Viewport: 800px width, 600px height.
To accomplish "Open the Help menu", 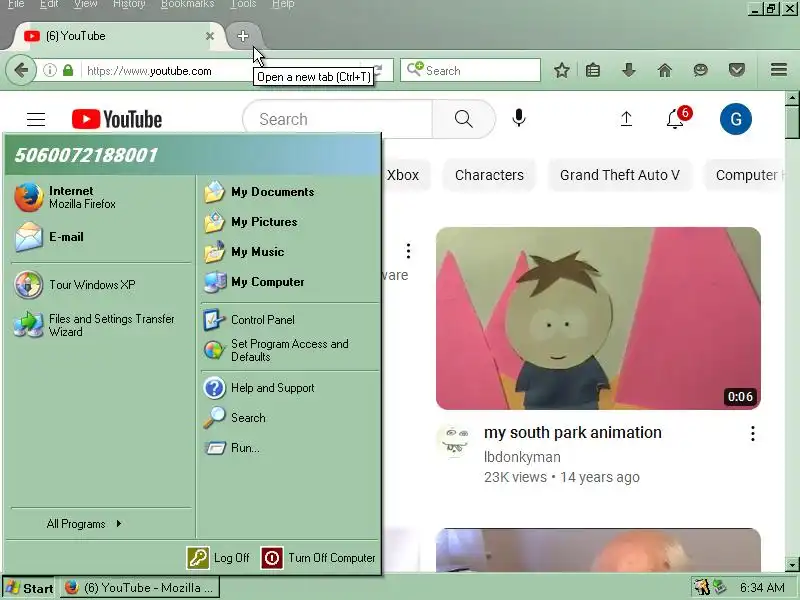I will pyautogui.click(x=283, y=5).
